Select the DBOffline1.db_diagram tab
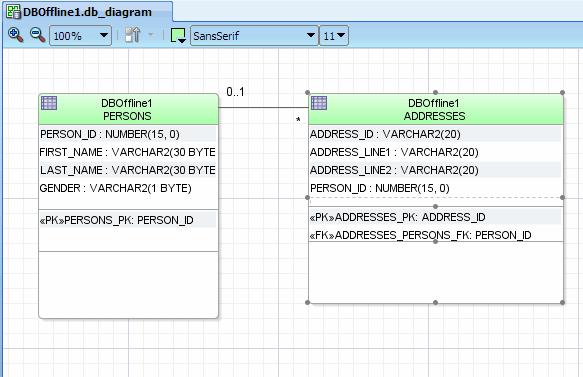Screen dimensions: 583x377 87,12
